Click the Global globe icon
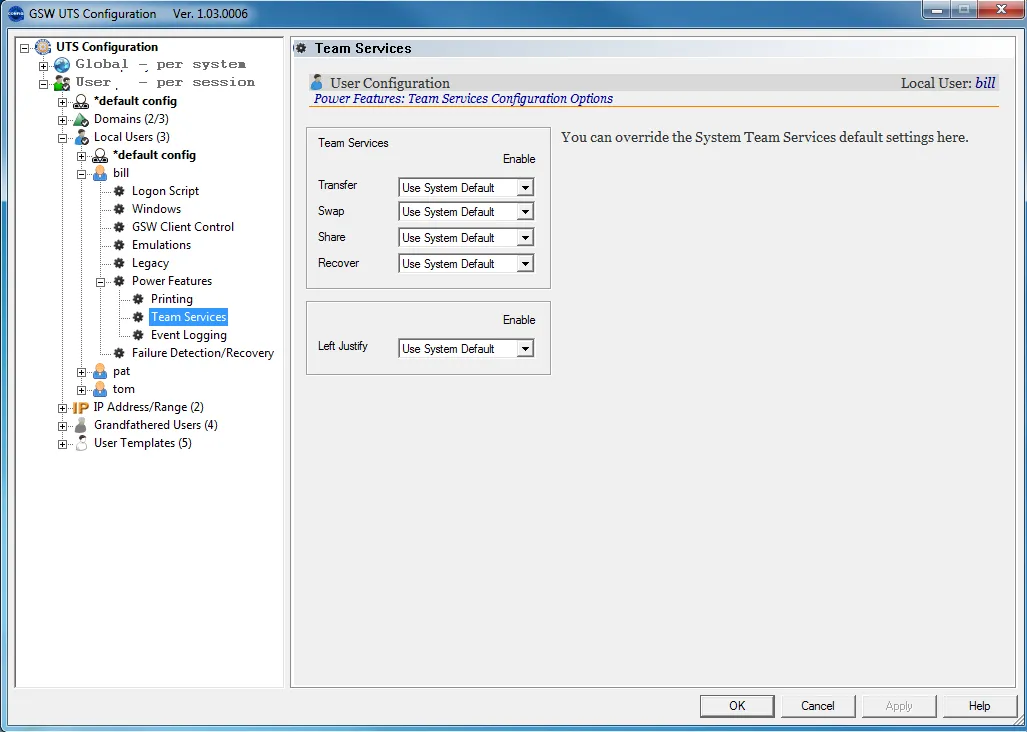The image size is (1027, 732). tap(62, 65)
